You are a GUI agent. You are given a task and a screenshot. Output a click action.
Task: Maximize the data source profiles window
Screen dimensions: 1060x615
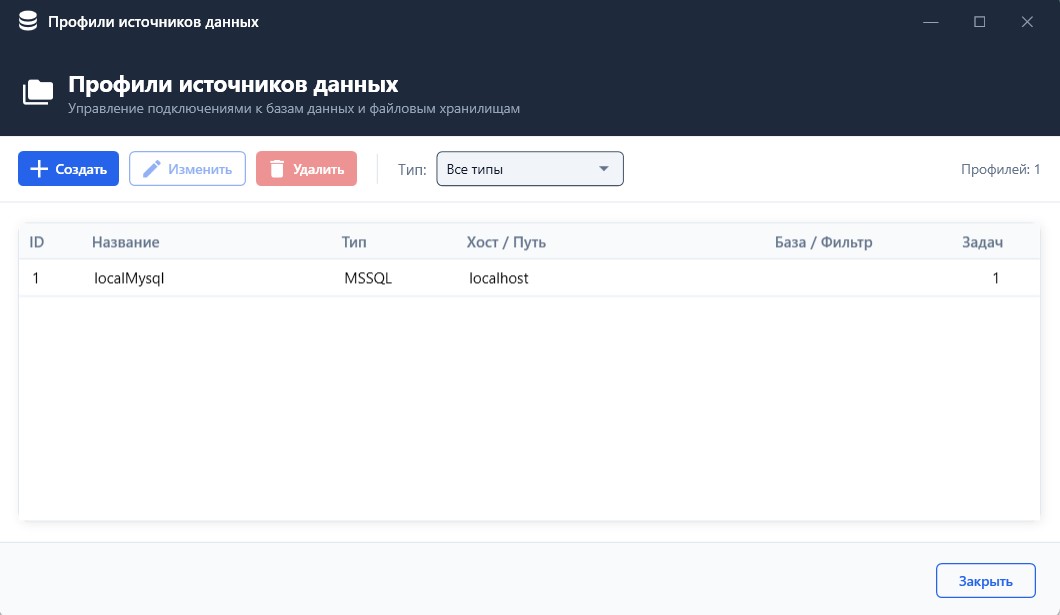click(979, 21)
